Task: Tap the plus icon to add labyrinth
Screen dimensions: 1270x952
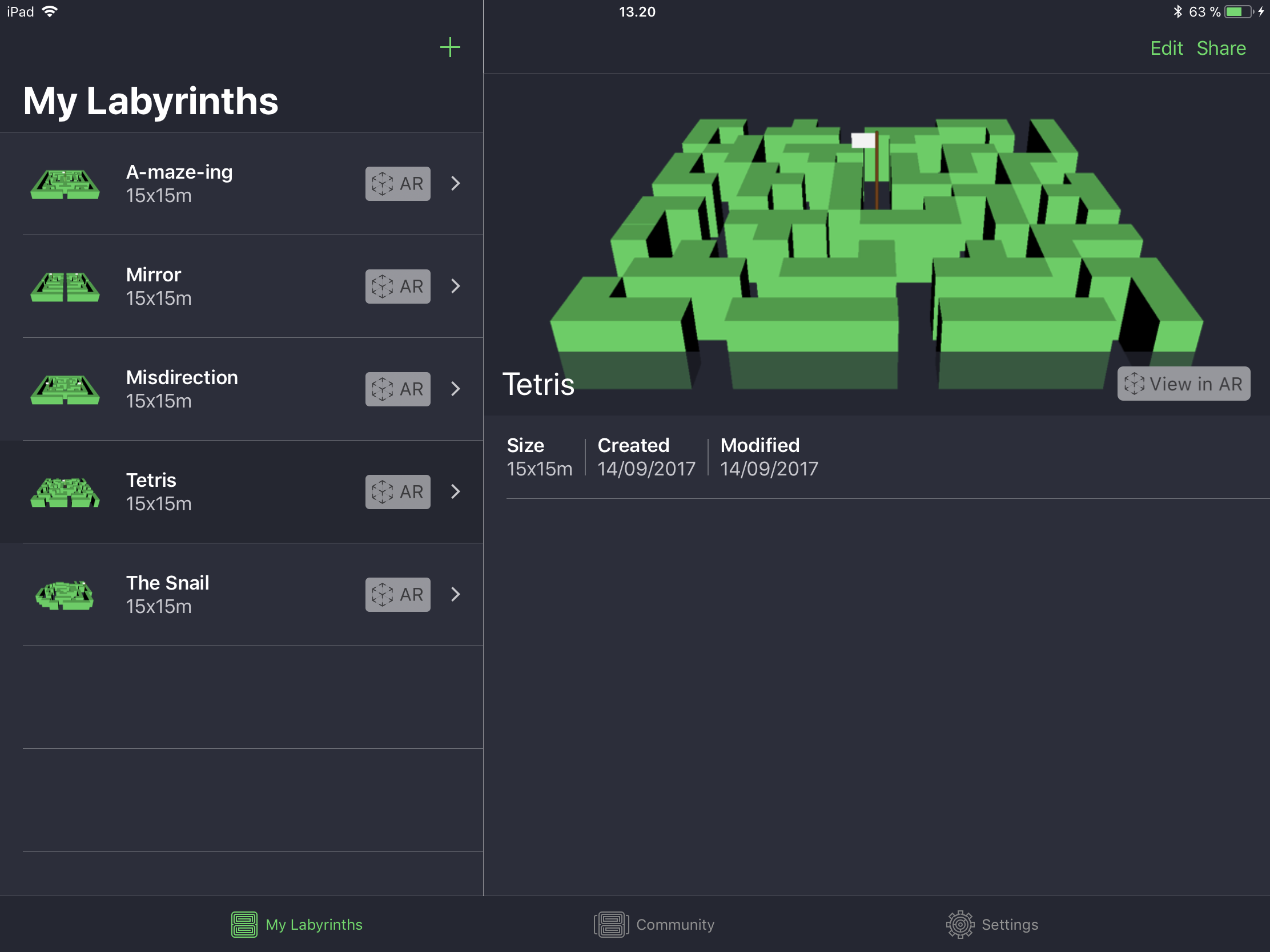Action: click(x=449, y=47)
